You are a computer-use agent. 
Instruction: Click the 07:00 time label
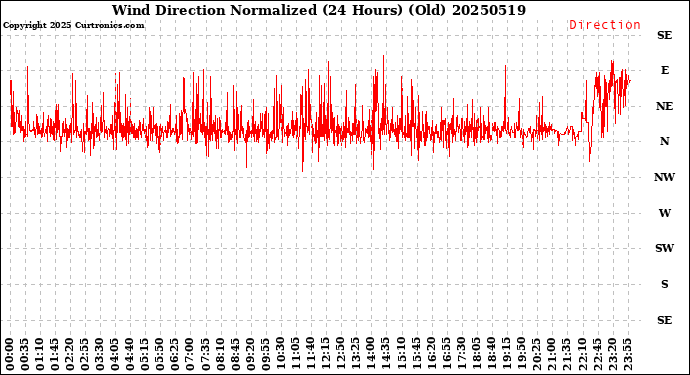point(190,355)
